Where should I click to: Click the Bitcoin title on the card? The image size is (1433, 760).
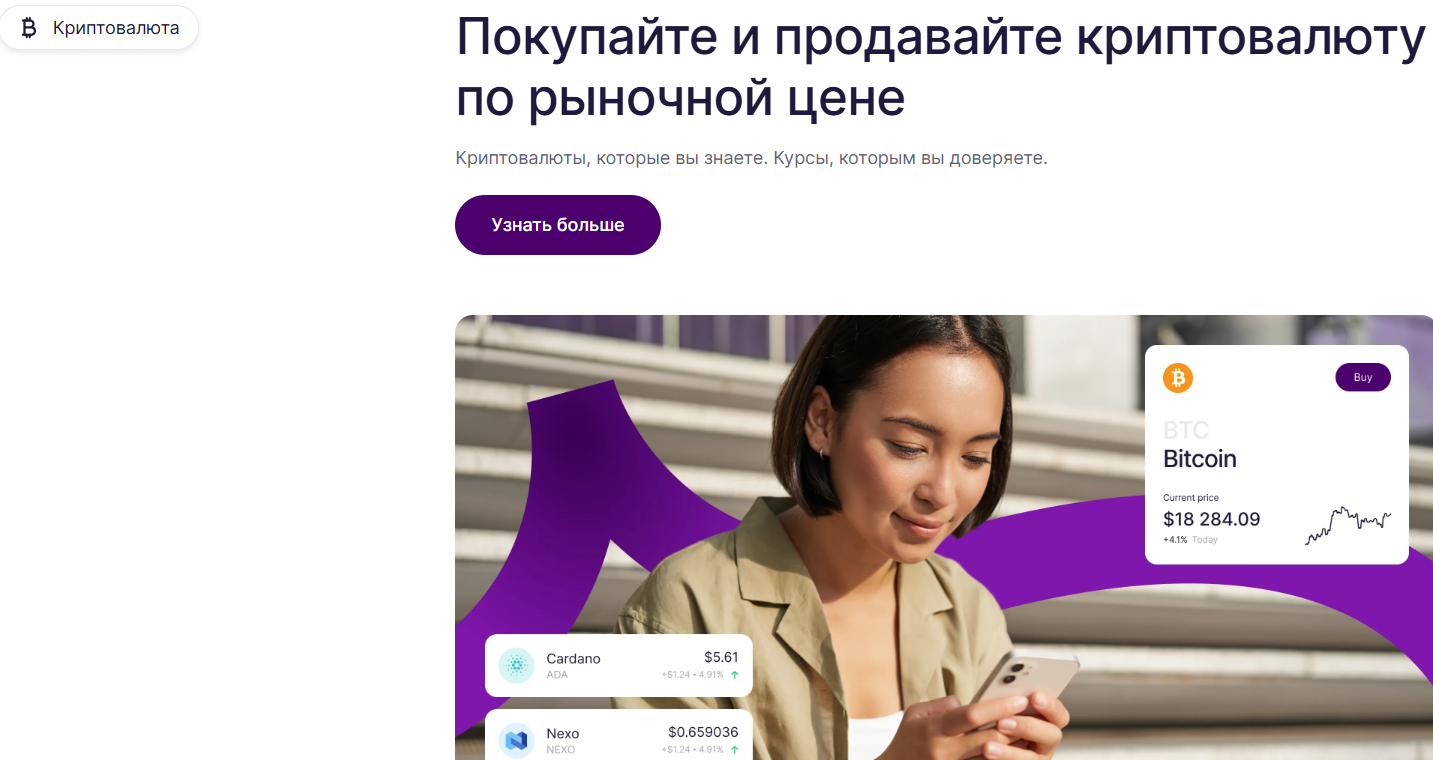pyautogui.click(x=1200, y=459)
